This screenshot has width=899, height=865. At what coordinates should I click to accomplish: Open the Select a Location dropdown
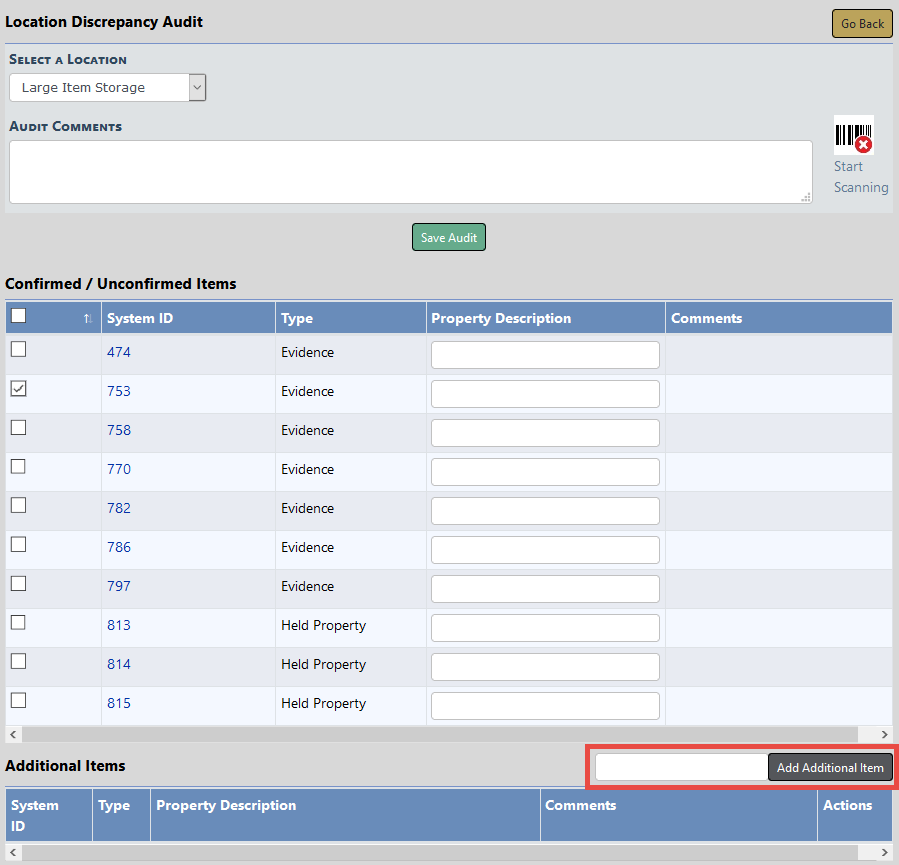tap(107, 88)
